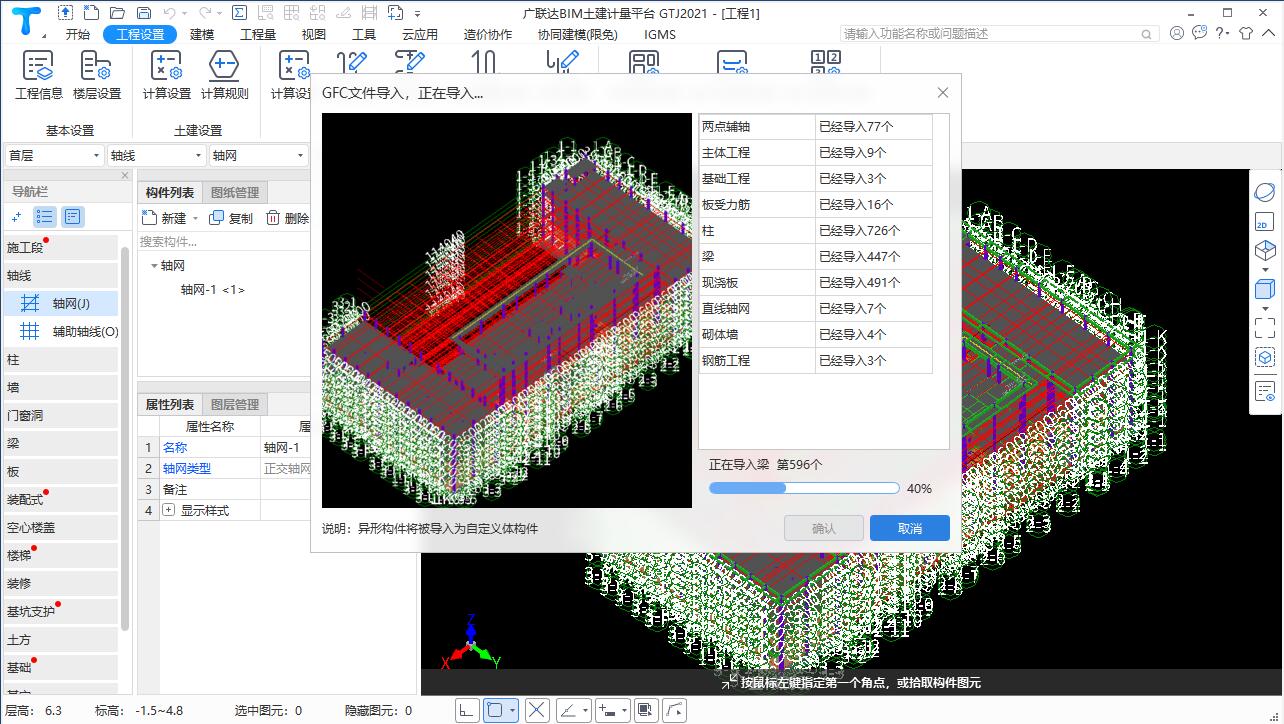The image size is (1284, 724).
Task: Open the 楼层设置 floor settings tool
Action: pyautogui.click(x=97, y=76)
